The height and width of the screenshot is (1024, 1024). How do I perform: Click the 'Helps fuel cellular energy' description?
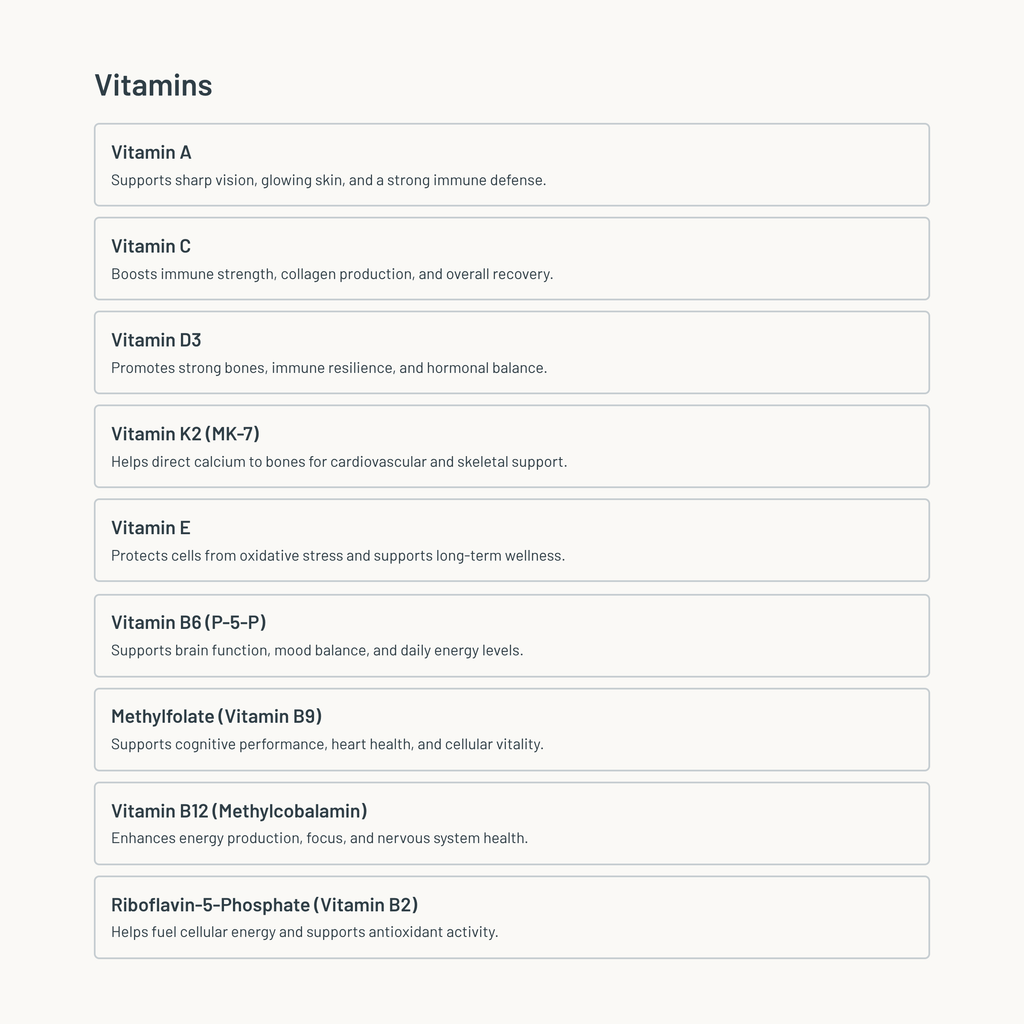click(304, 932)
